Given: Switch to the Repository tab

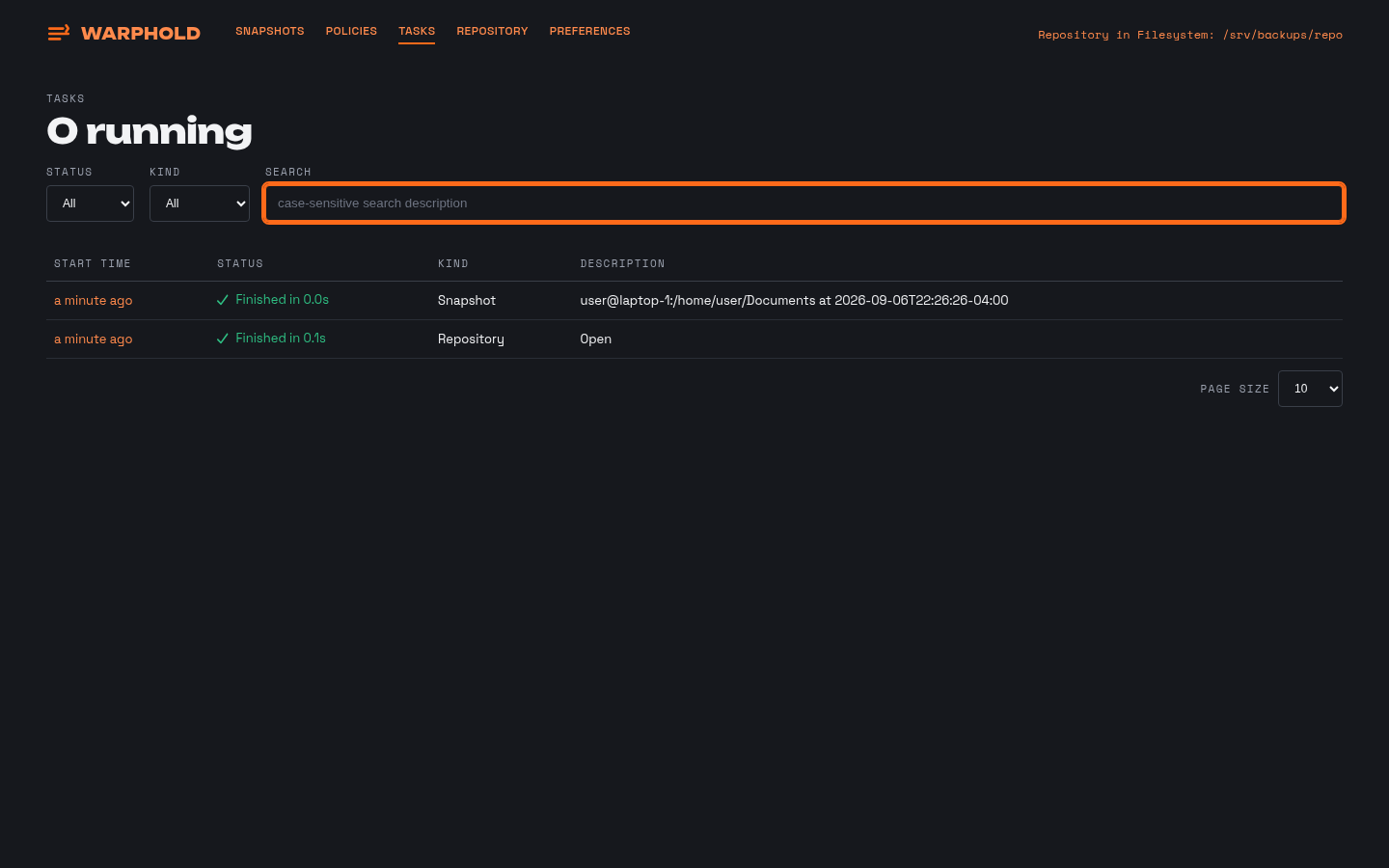Looking at the screenshot, I should click(492, 31).
